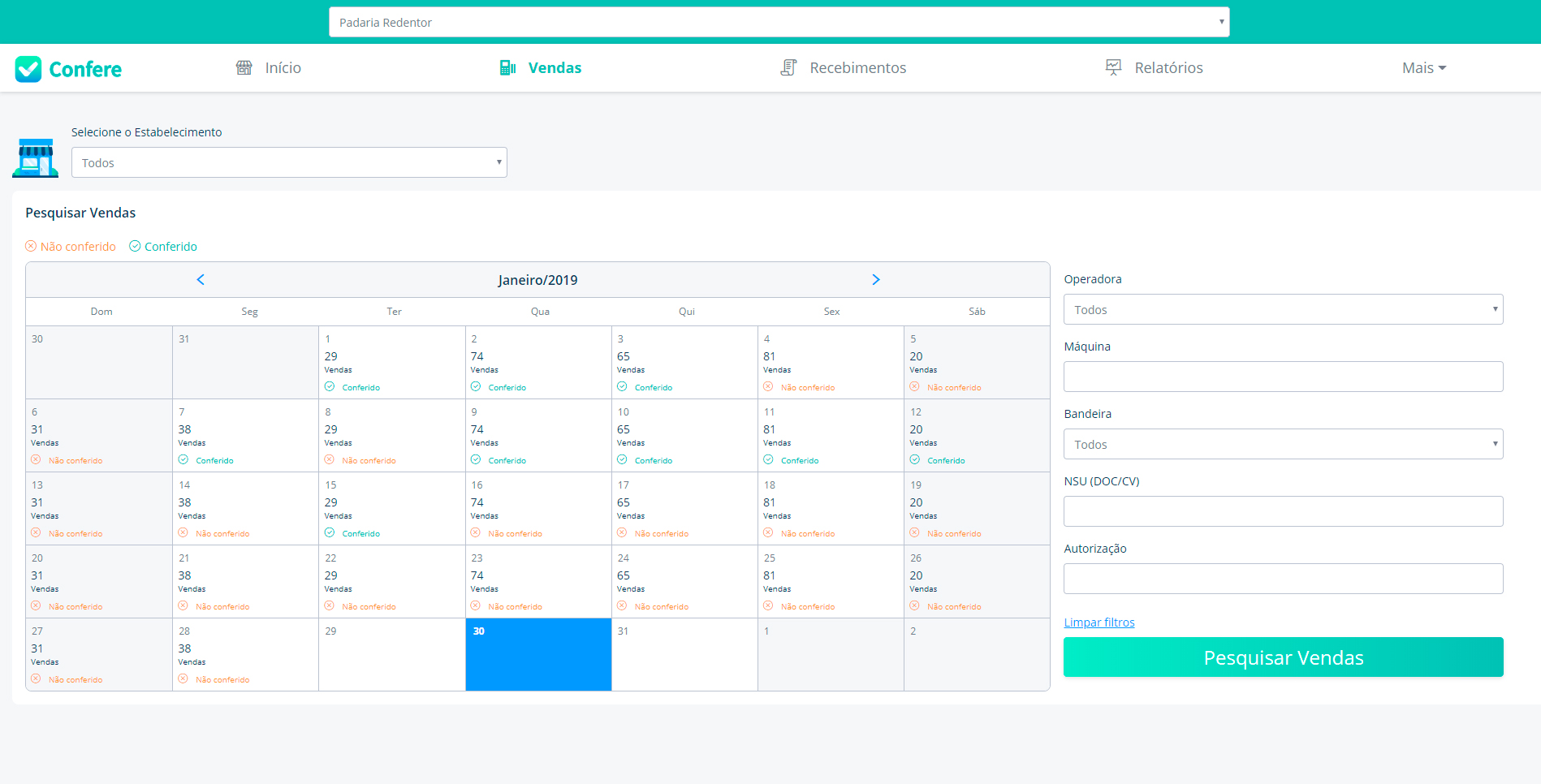Toggle the Não conferido legend filter
Viewport: 1541px width, 784px height.
tap(71, 247)
